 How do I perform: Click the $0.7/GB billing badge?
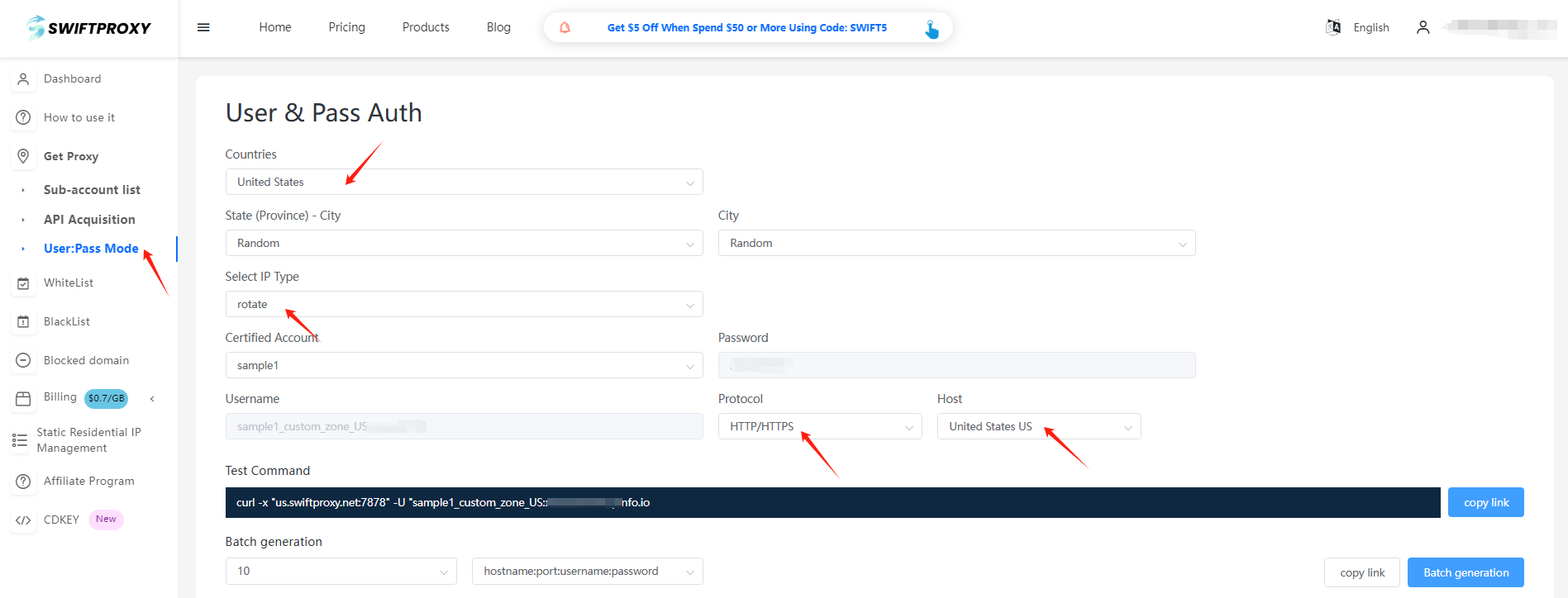pos(107,398)
